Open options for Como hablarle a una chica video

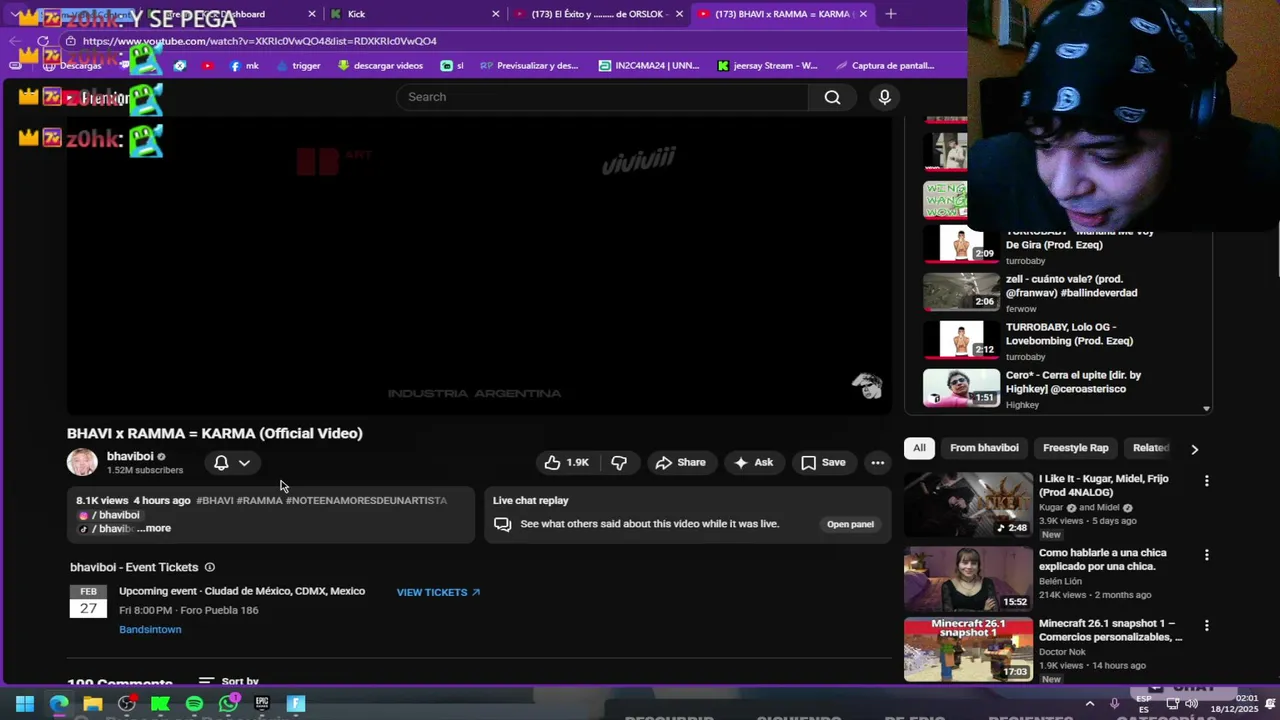(1206, 555)
